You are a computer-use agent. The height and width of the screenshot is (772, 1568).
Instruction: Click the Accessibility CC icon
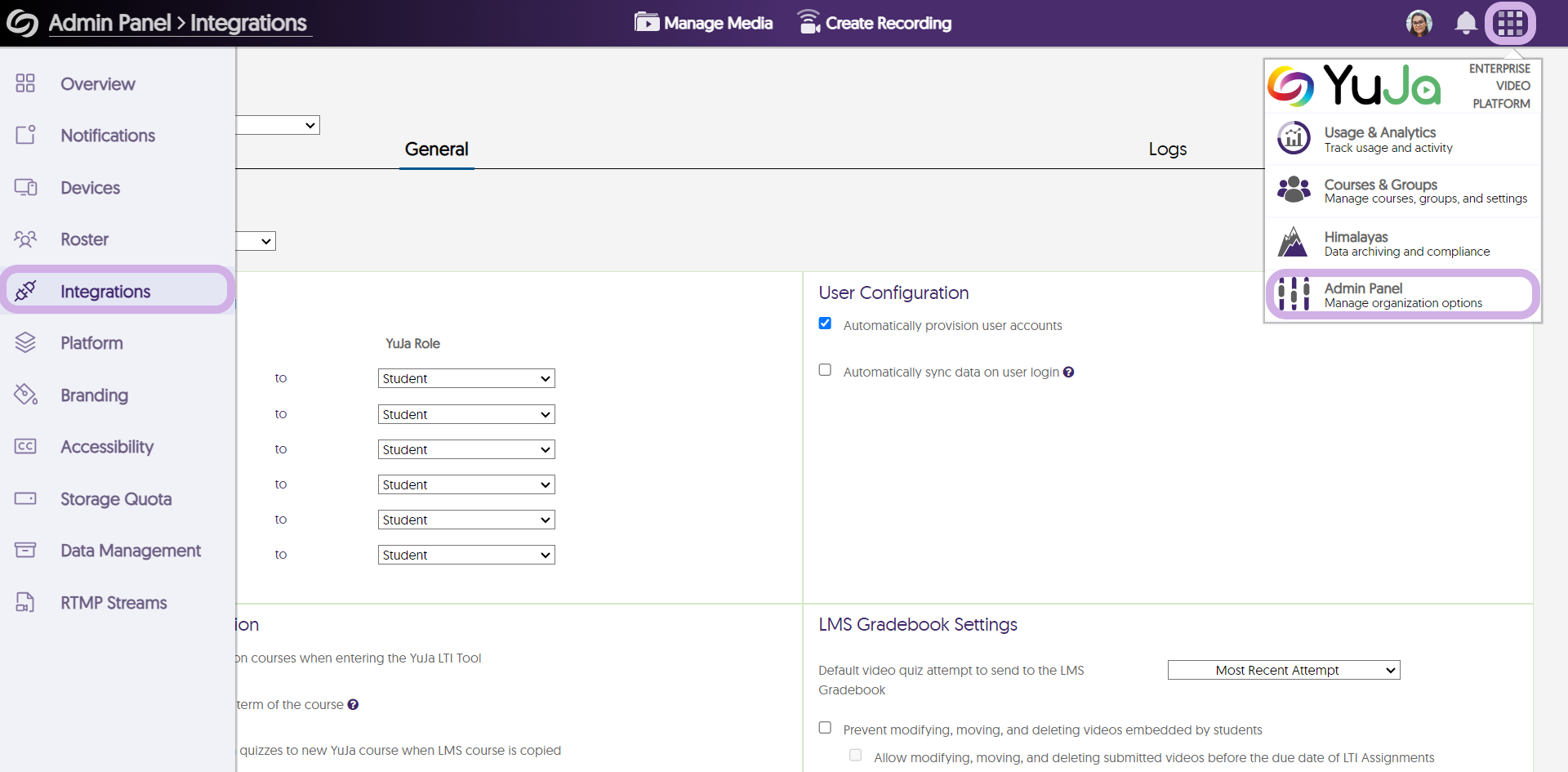pos(25,446)
